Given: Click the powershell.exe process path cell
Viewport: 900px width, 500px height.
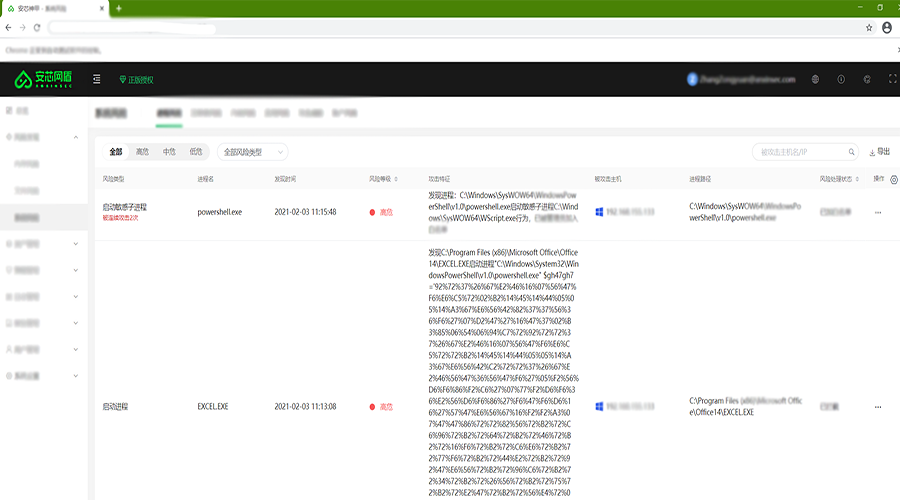Looking at the screenshot, I should coord(745,212).
